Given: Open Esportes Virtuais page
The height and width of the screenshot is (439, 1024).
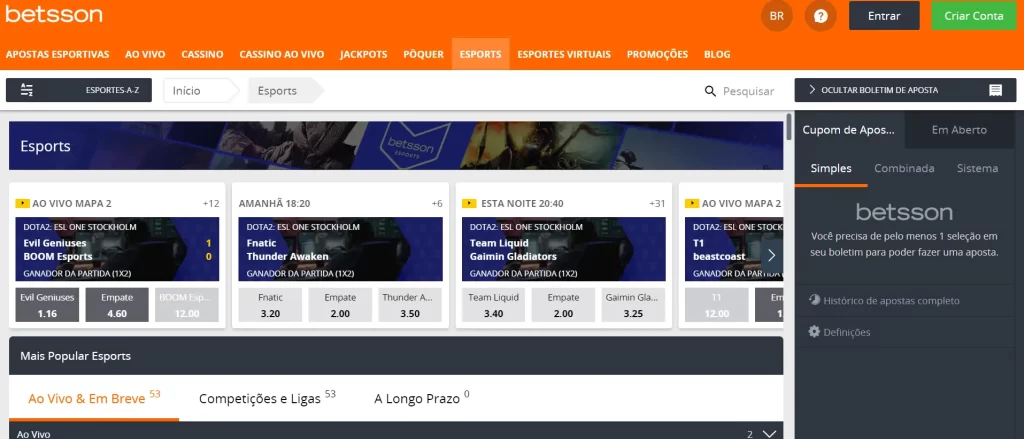Looking at the screenshot, I should (564, 54).
